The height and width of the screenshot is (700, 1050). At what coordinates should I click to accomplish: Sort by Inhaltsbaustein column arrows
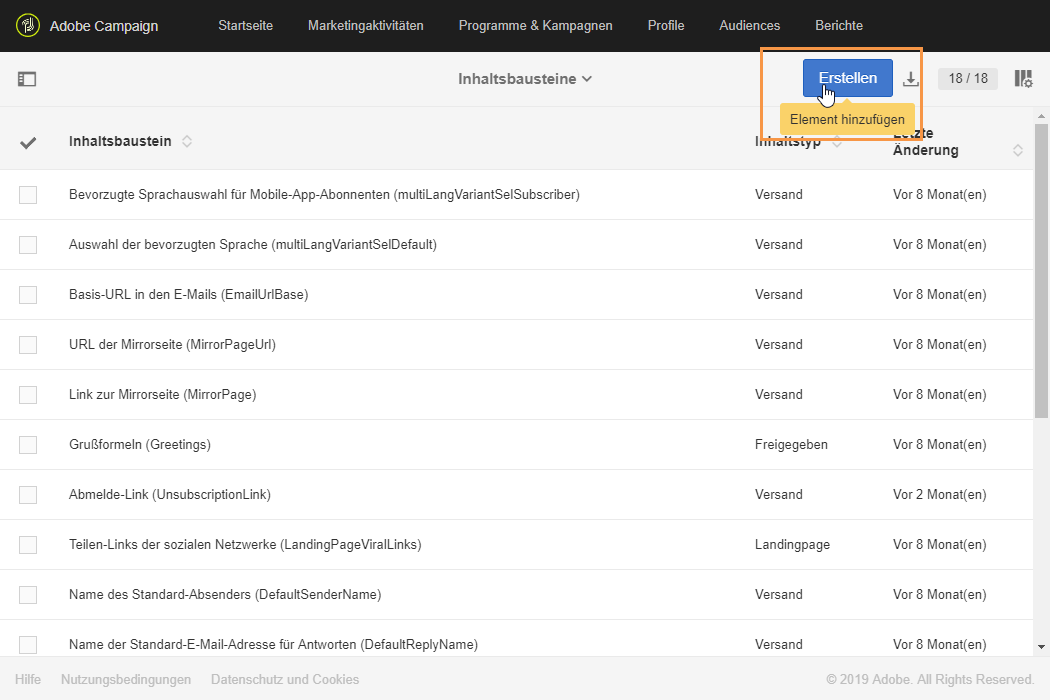[x=187, y=142]
